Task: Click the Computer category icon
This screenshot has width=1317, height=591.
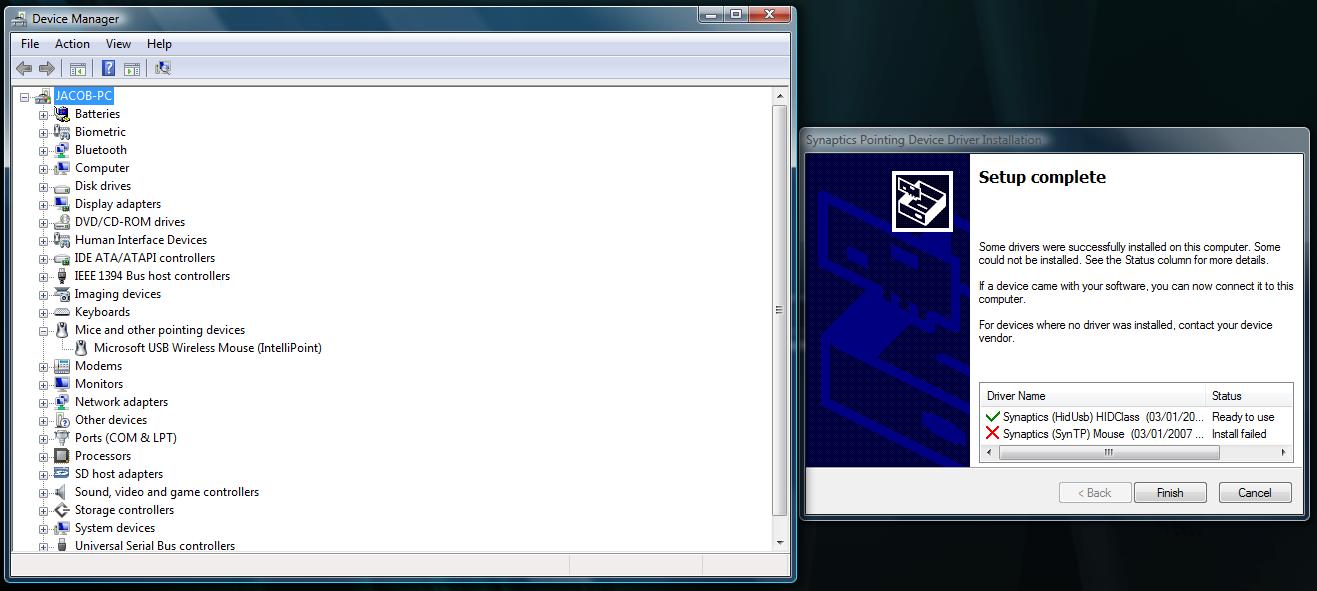Action: point(62,168)
